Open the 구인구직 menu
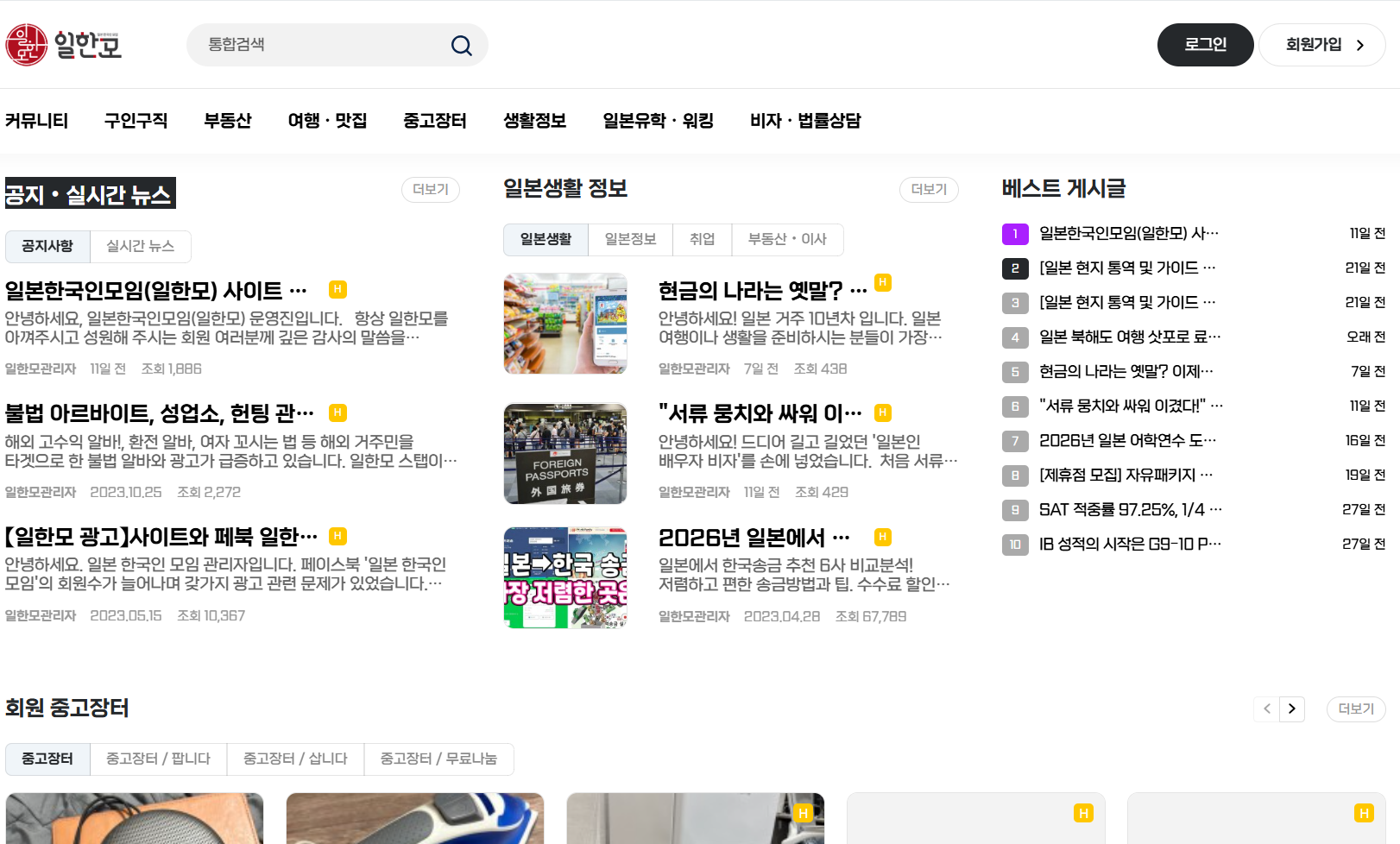The width and height of the screenshot is (1400, 844). [136, 121]
